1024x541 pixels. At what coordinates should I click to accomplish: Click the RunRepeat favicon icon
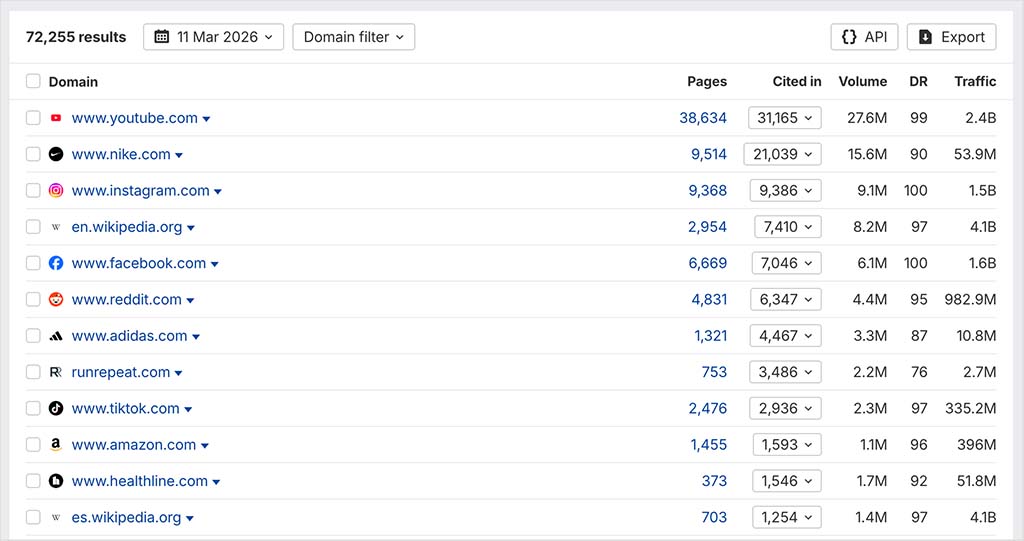pos(56,372)
